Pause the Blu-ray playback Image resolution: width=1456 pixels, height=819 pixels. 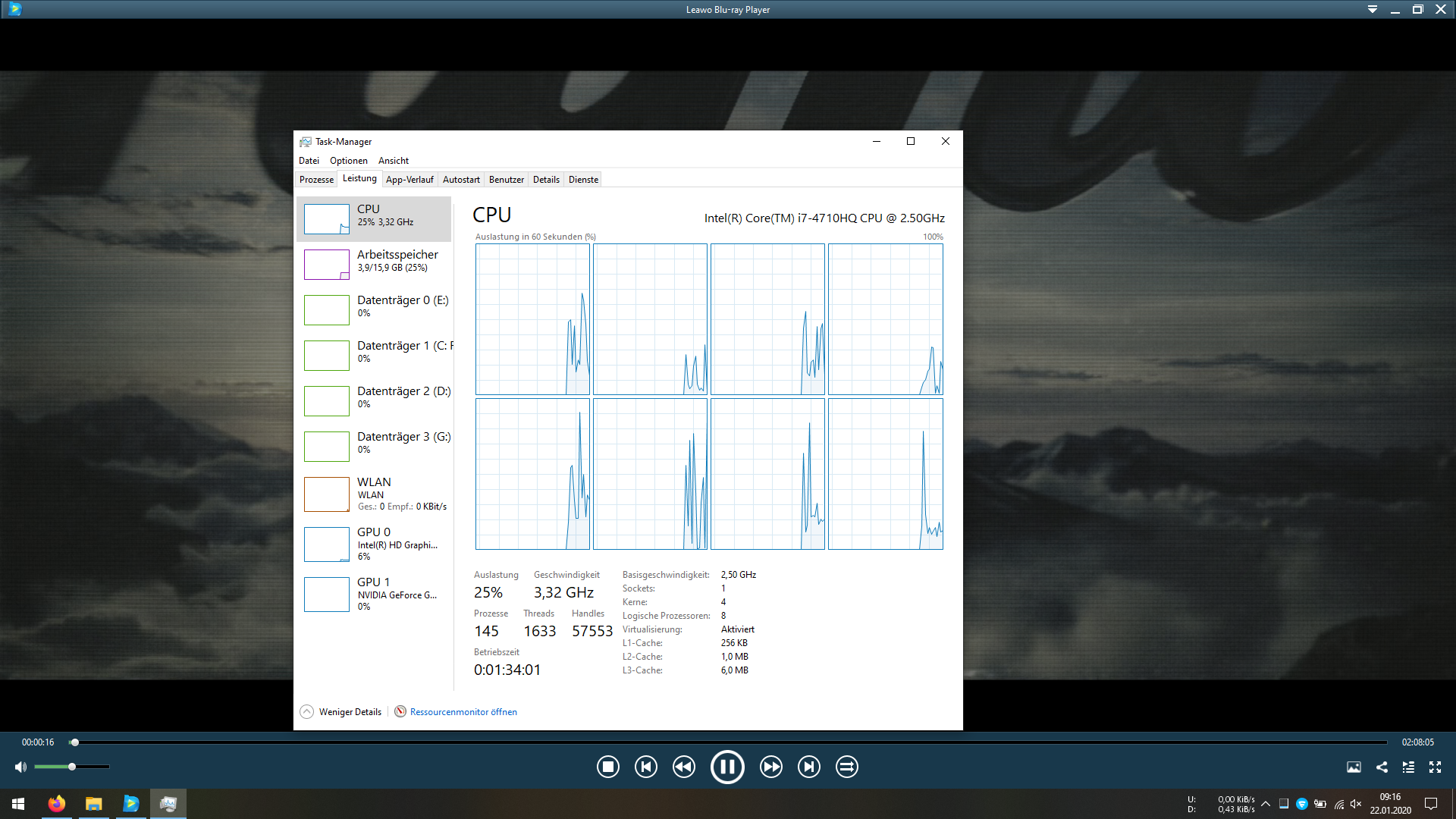coord(726,767)
